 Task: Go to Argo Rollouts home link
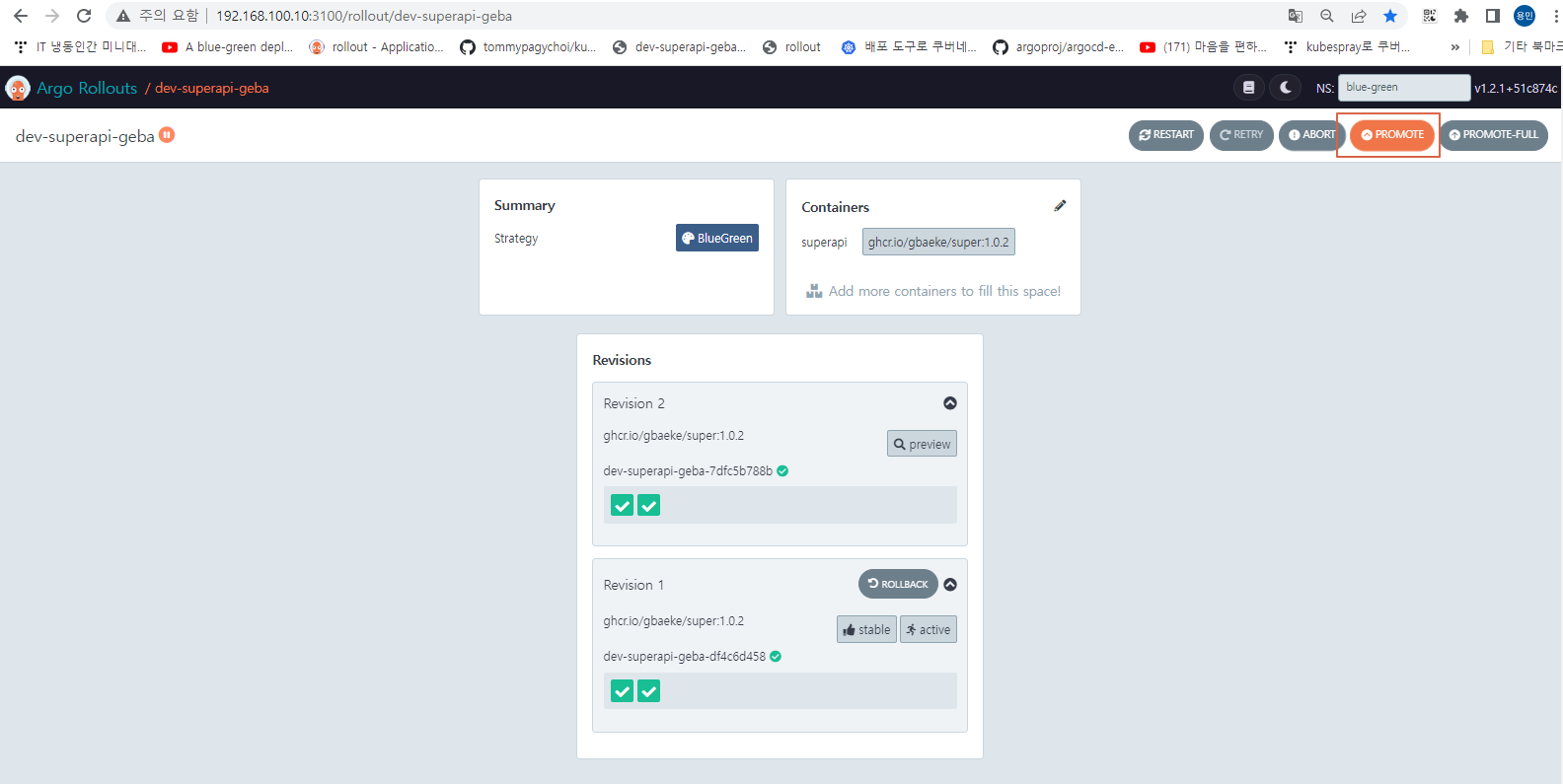click(x=87, y=88)
